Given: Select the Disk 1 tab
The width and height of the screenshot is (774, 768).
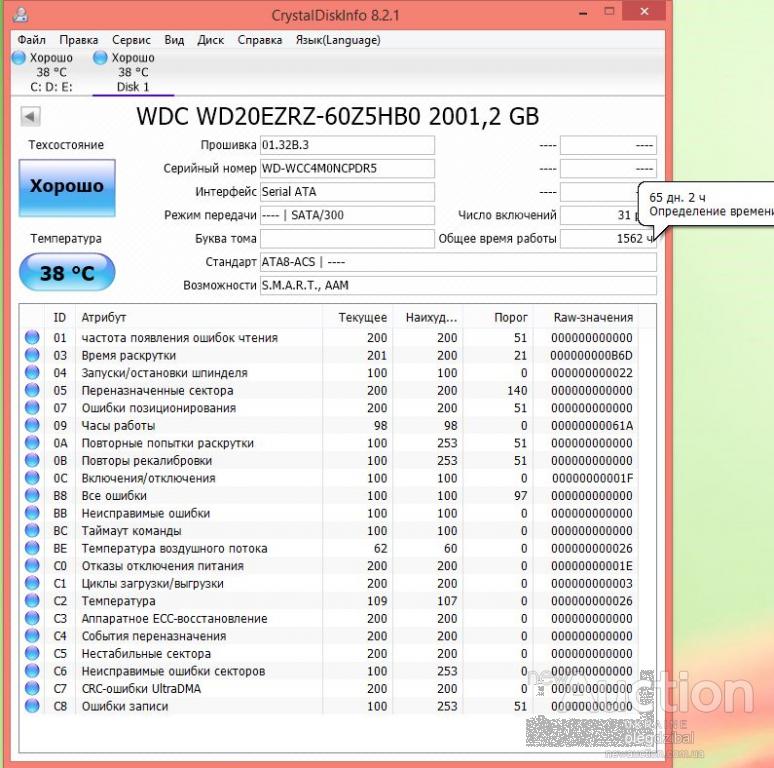Looking at the screenshot, I should tap(133, 72).
